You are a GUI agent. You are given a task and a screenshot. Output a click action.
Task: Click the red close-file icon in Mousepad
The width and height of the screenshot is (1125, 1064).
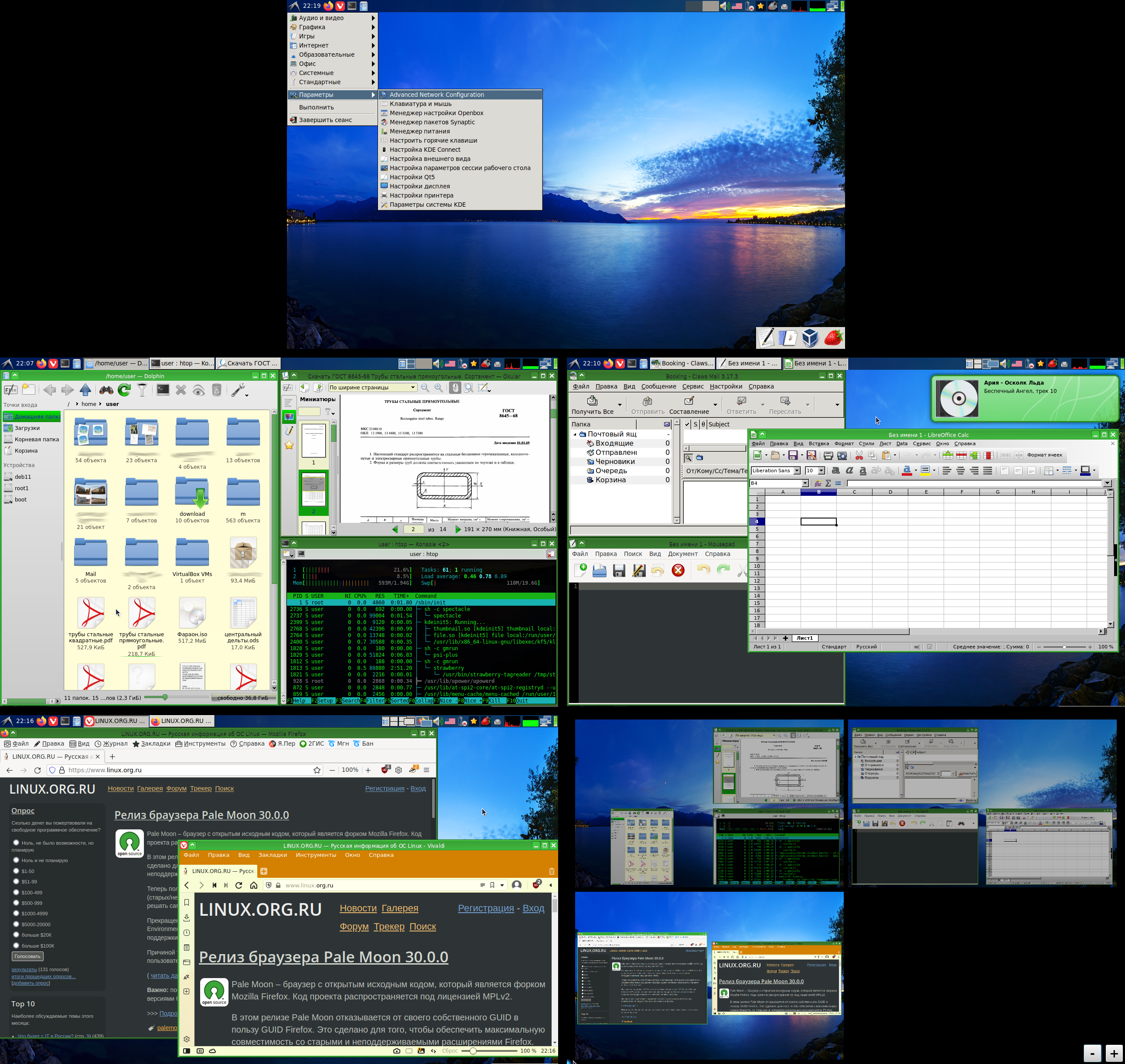click(x=678, y=570)
